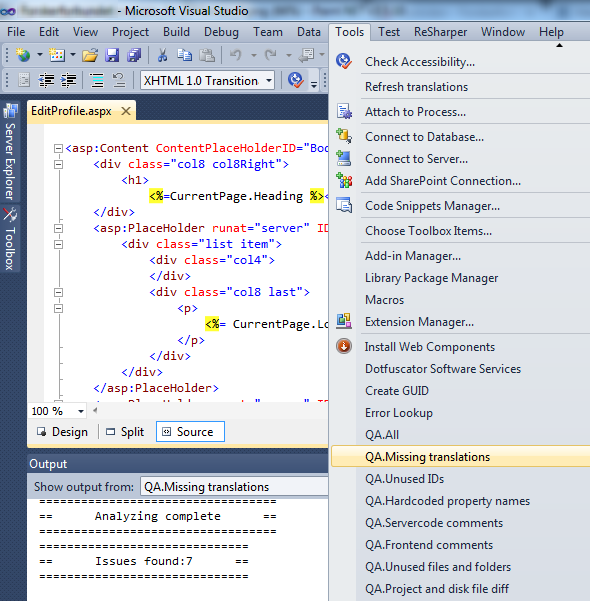Image resolution: width=590 pixels, height=601 pixels.
Task: Open the Undo history dropdown arrow
Action: click(253, 56)
